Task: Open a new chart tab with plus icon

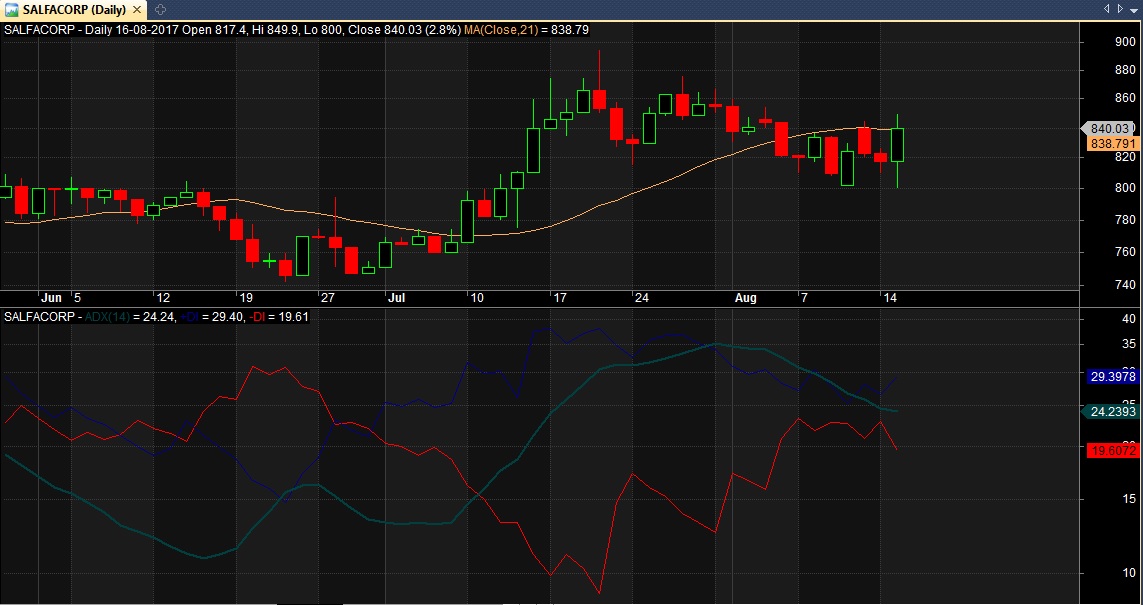Action: pyautogui.click(x=161, y=9)
